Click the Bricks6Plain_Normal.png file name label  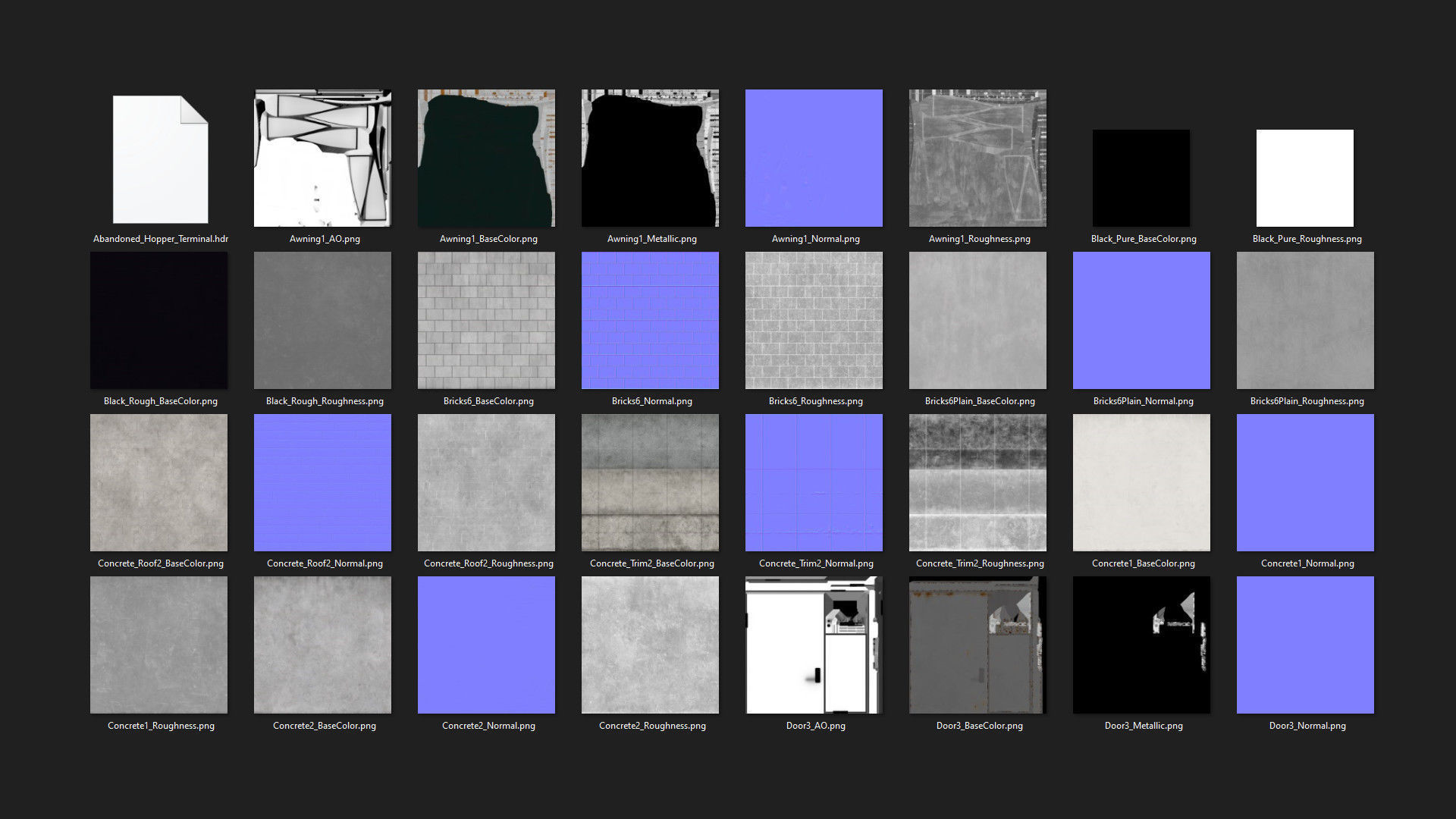click(1144, 401)
